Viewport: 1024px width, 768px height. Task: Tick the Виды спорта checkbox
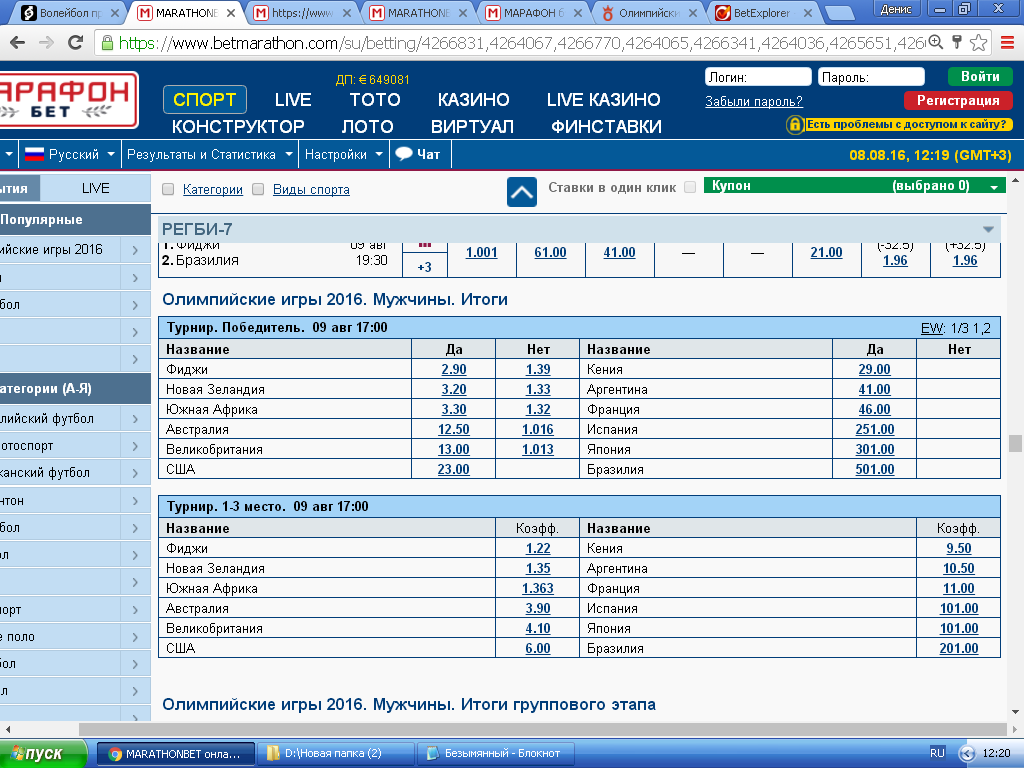click(x=259, y=189)
